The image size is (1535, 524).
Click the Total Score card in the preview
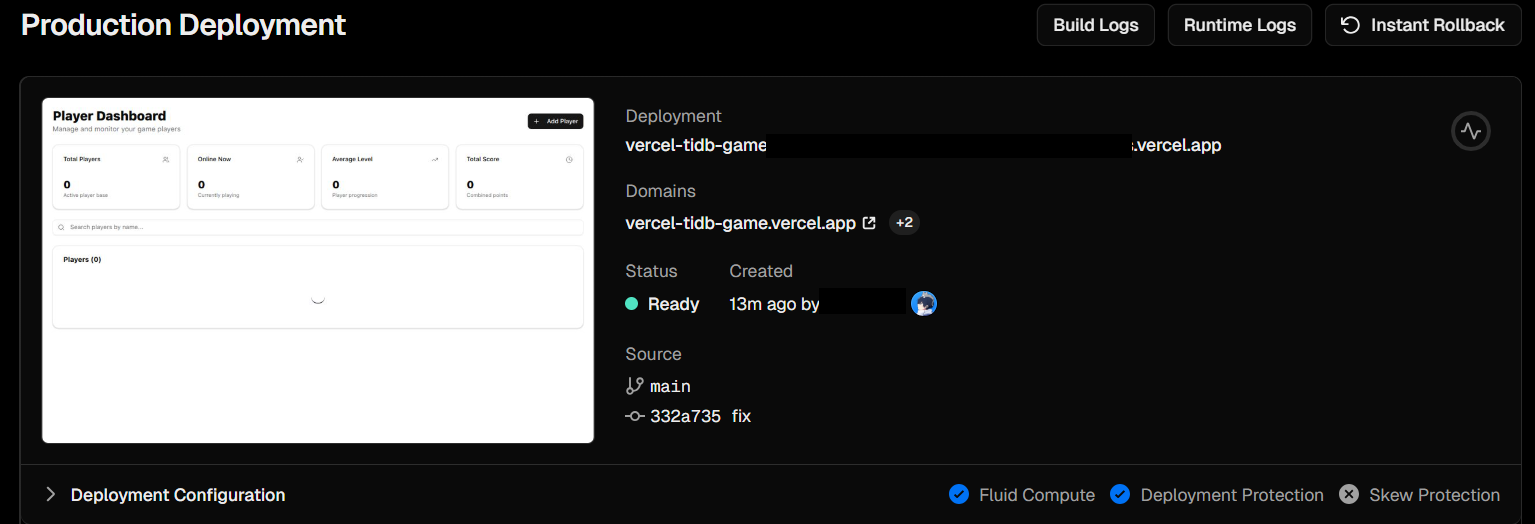click(519, 177)
